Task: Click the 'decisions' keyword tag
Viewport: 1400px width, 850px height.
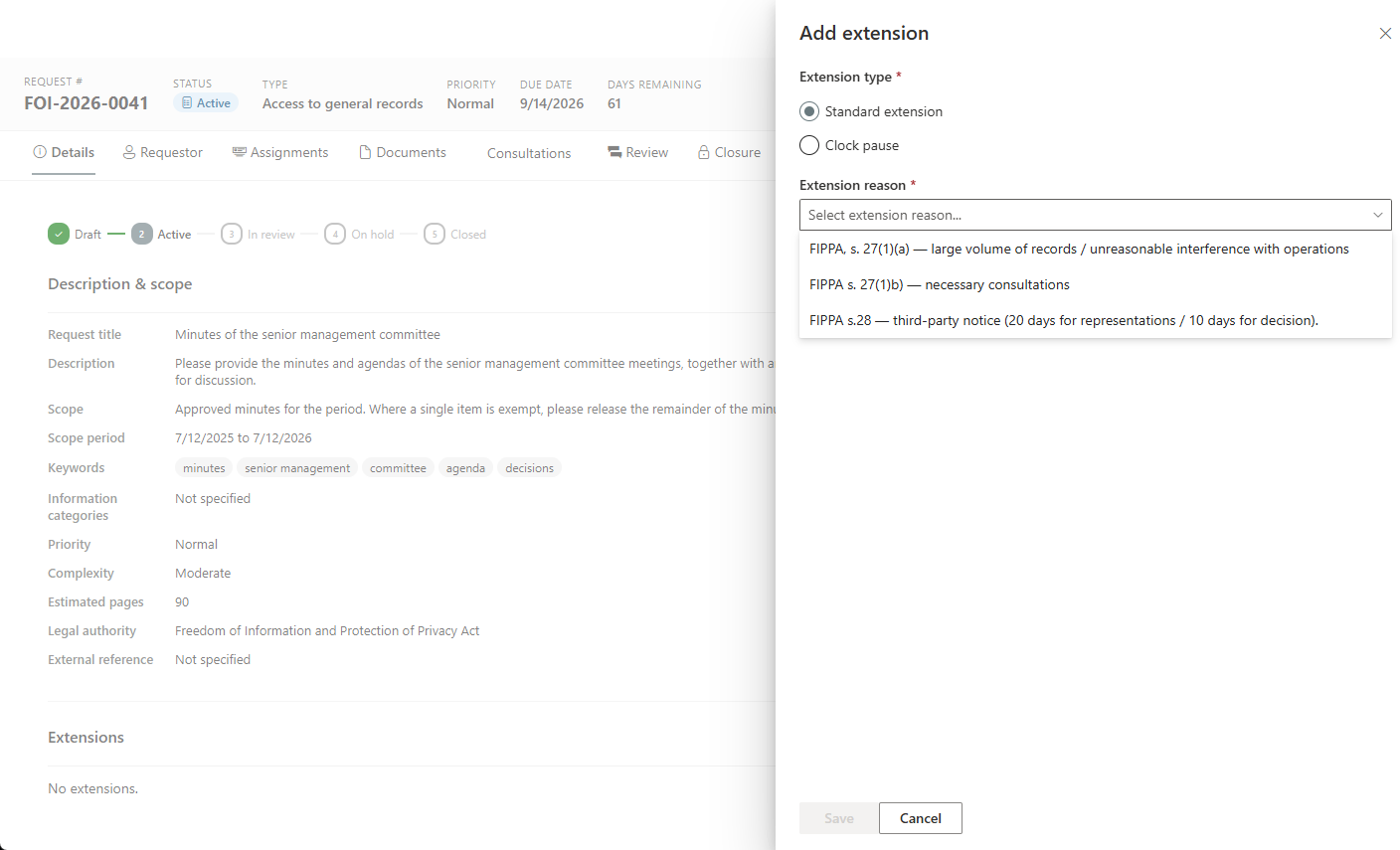Action: (x=529, y=468)
